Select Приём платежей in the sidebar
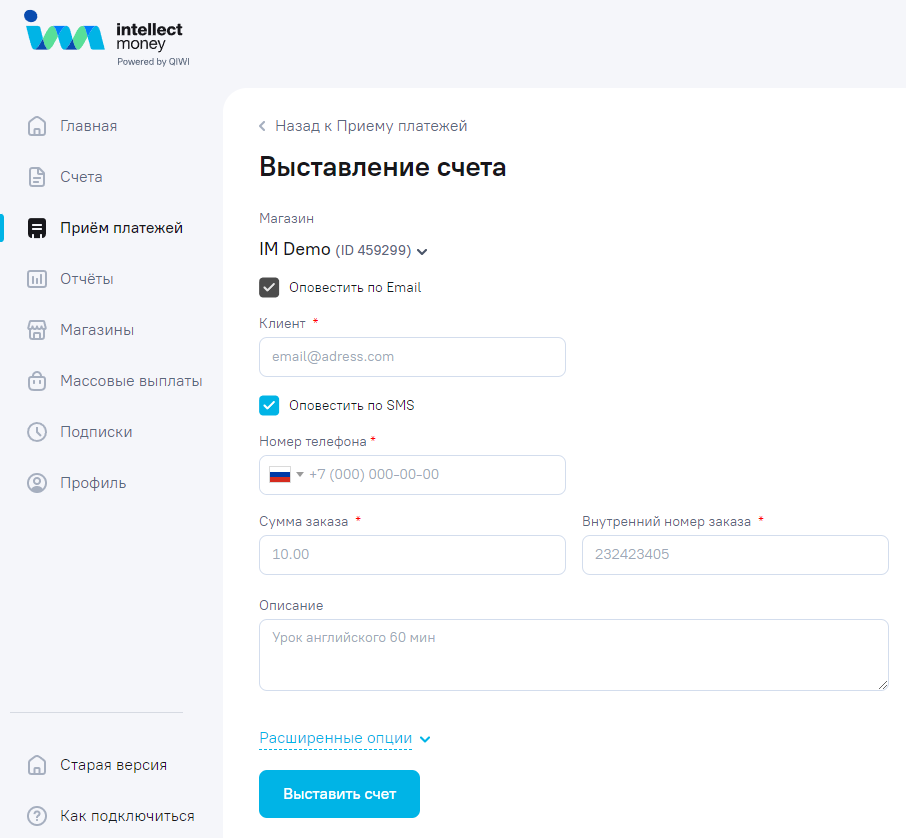This screenshot has width=906, height=838. pyautogui.click(x=121, y=228)
